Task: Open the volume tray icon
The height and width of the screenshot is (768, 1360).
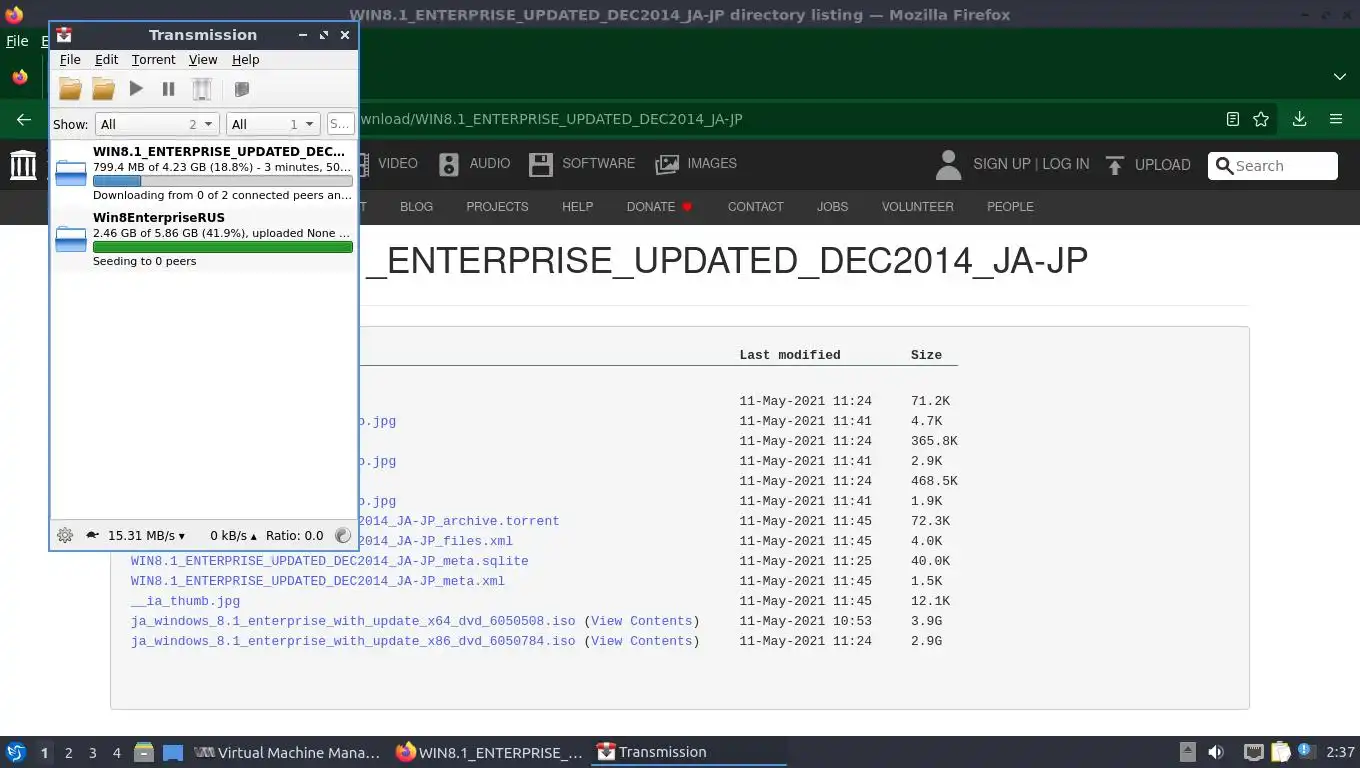Action: coord(1215,752)
